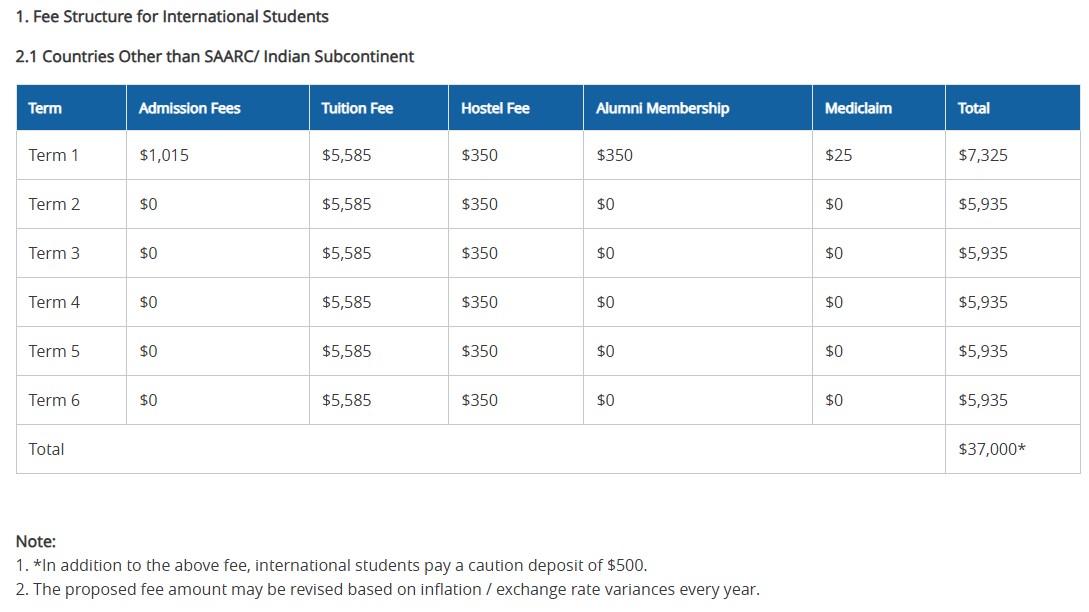
Task: Click the Admission Fees column header
Action: 189,108
